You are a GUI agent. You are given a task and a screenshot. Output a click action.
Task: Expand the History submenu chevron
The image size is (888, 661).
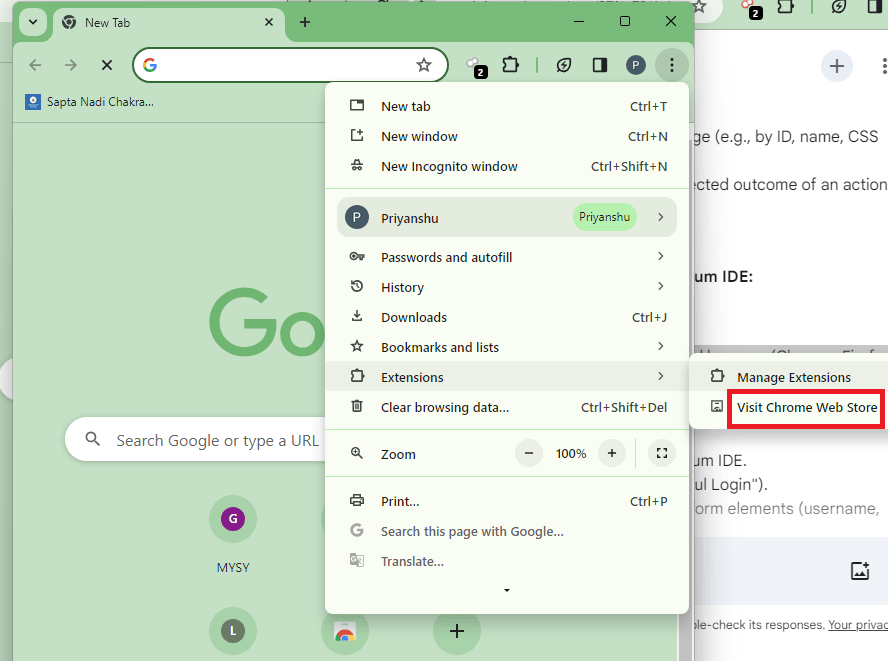coord(660,286)
